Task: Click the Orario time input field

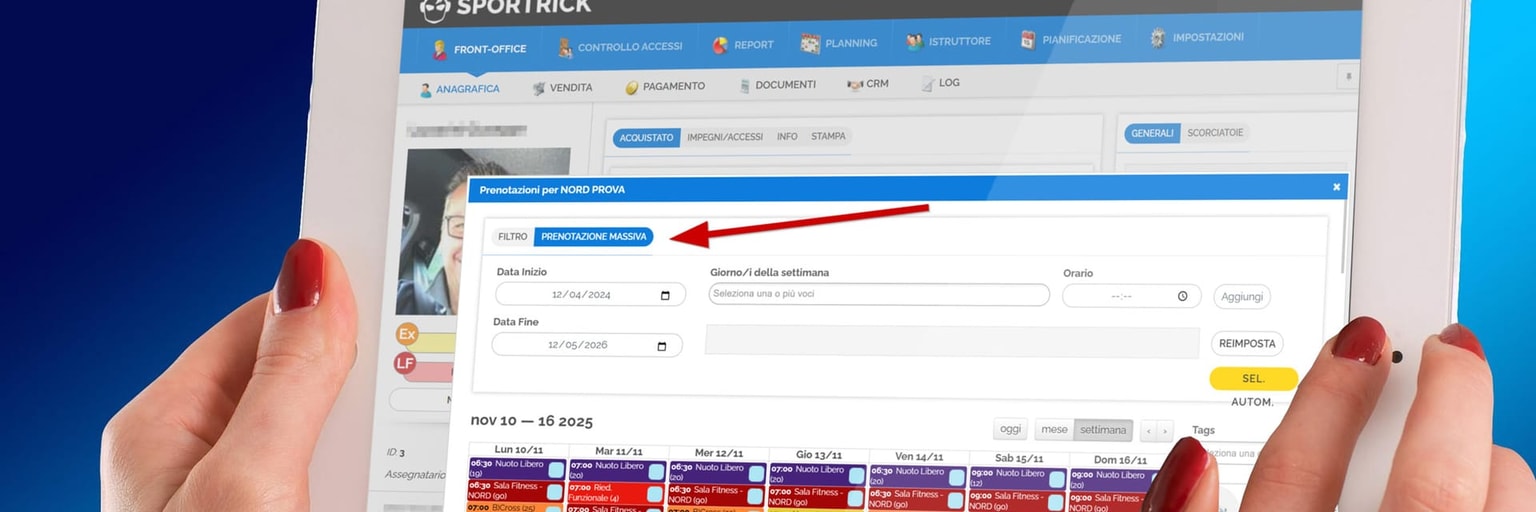Action: coord(1130,296)
